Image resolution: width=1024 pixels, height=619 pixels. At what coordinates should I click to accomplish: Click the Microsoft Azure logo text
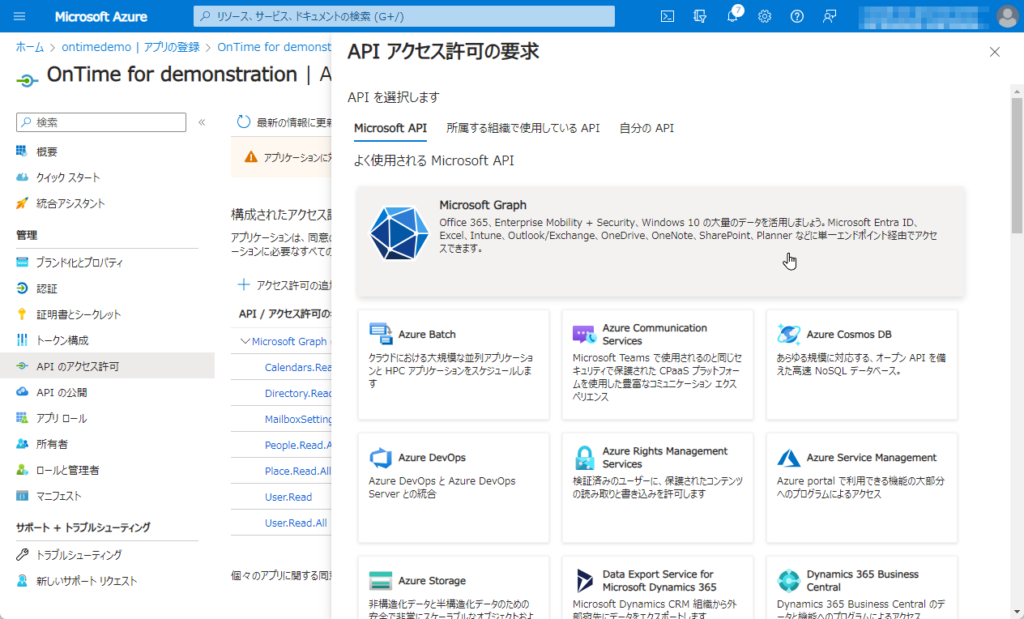click(x=101, y=16)
